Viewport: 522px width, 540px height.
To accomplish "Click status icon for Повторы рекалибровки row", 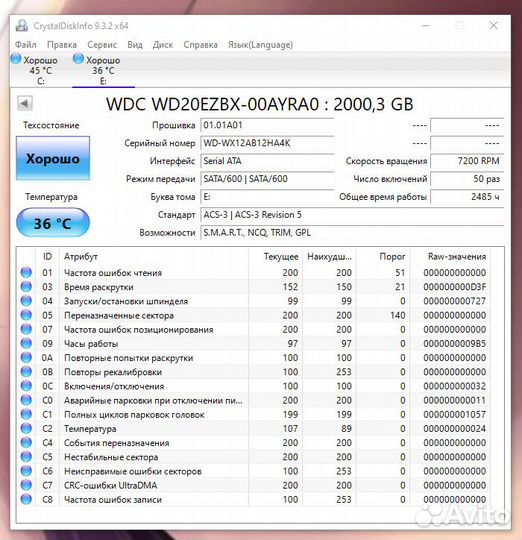I will coord(26,372).
